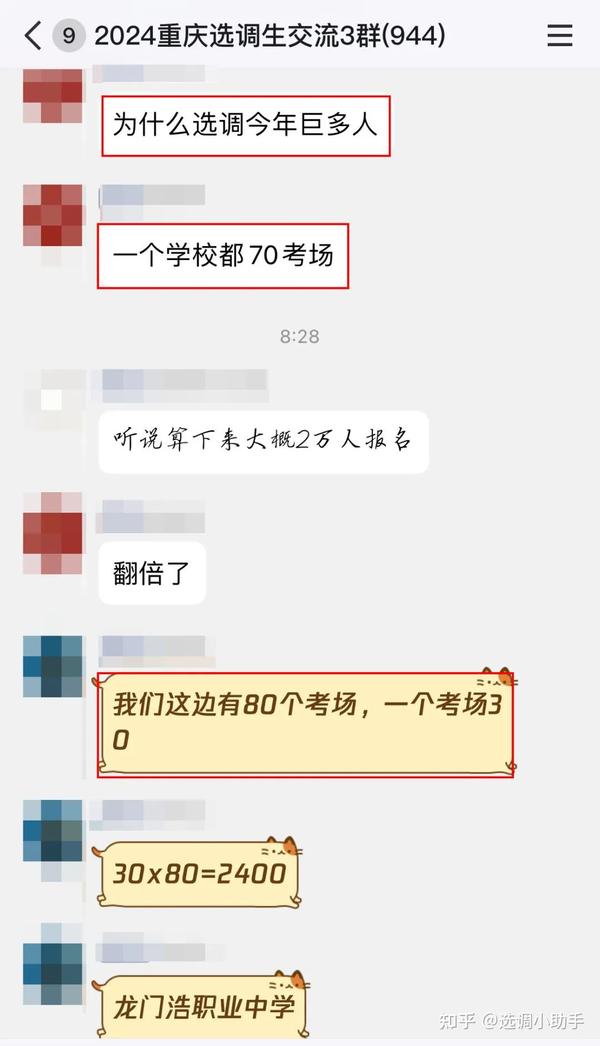Image resolution: width=600 pixels, height=1046 pixels.
Task: Tap the unread count badge 9
Action: (x=68, y=35)
